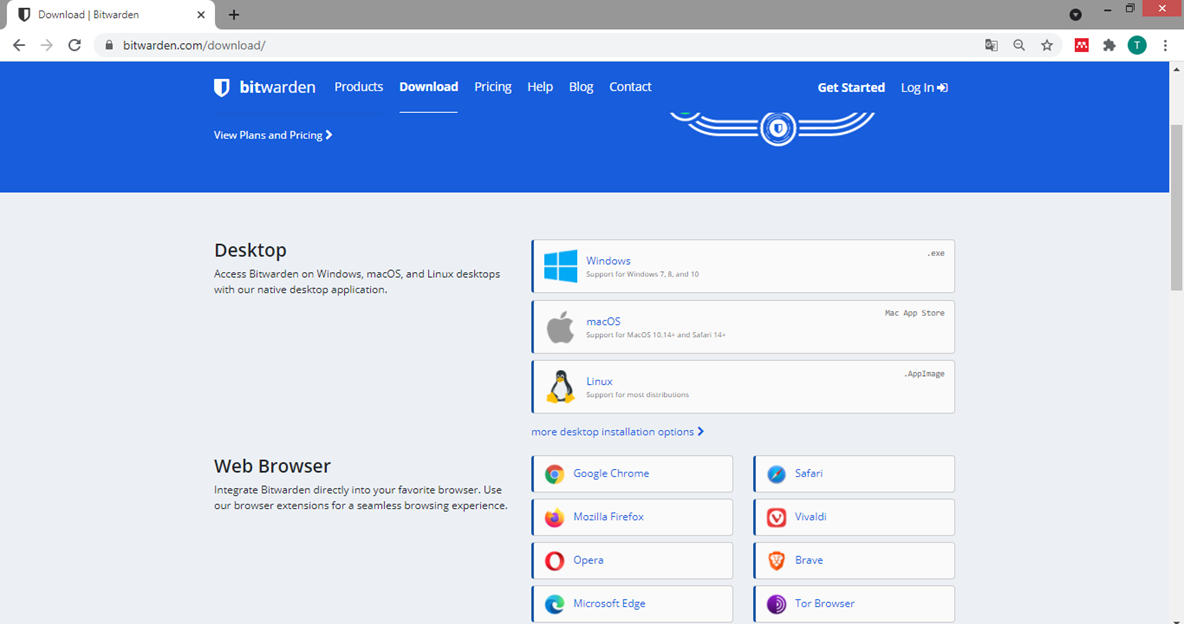Open the Products menu

[359, 87]
